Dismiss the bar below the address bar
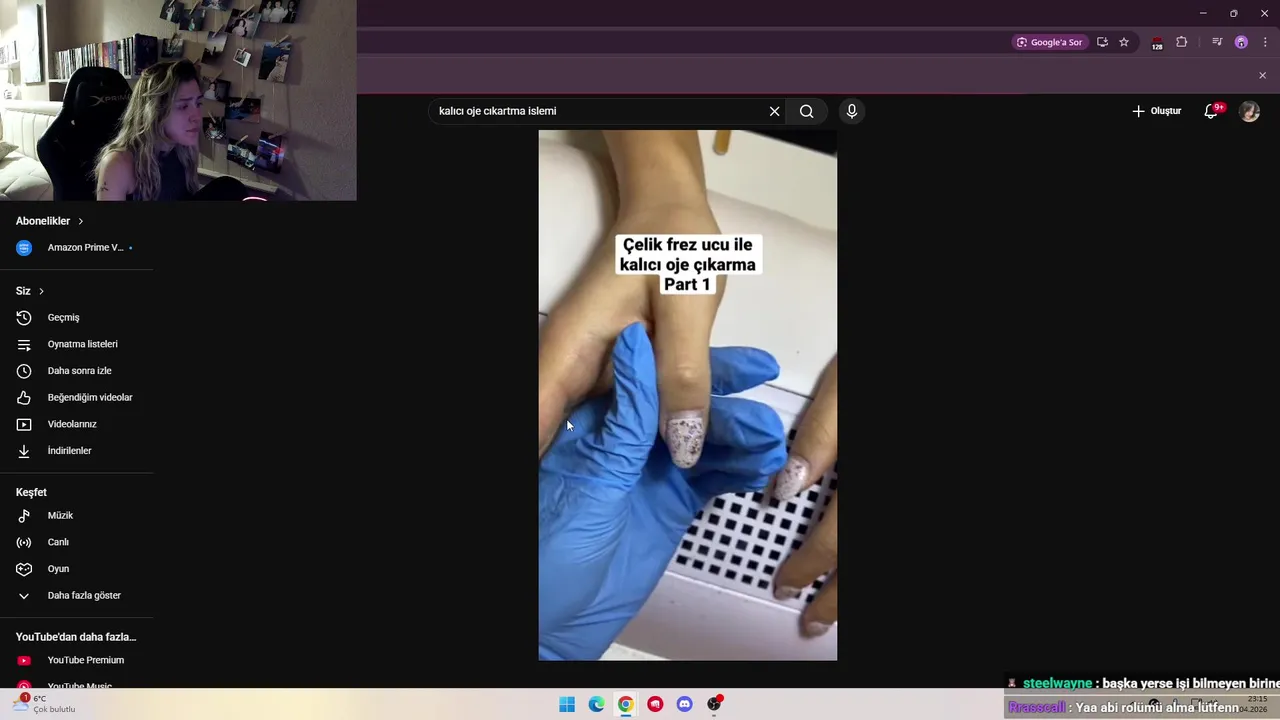Screen dimensions: 1280x720 coord(1262,75)
